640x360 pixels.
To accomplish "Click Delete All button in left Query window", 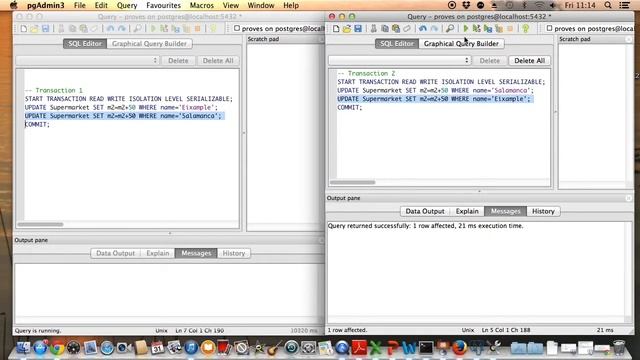I will coord(218,60).
